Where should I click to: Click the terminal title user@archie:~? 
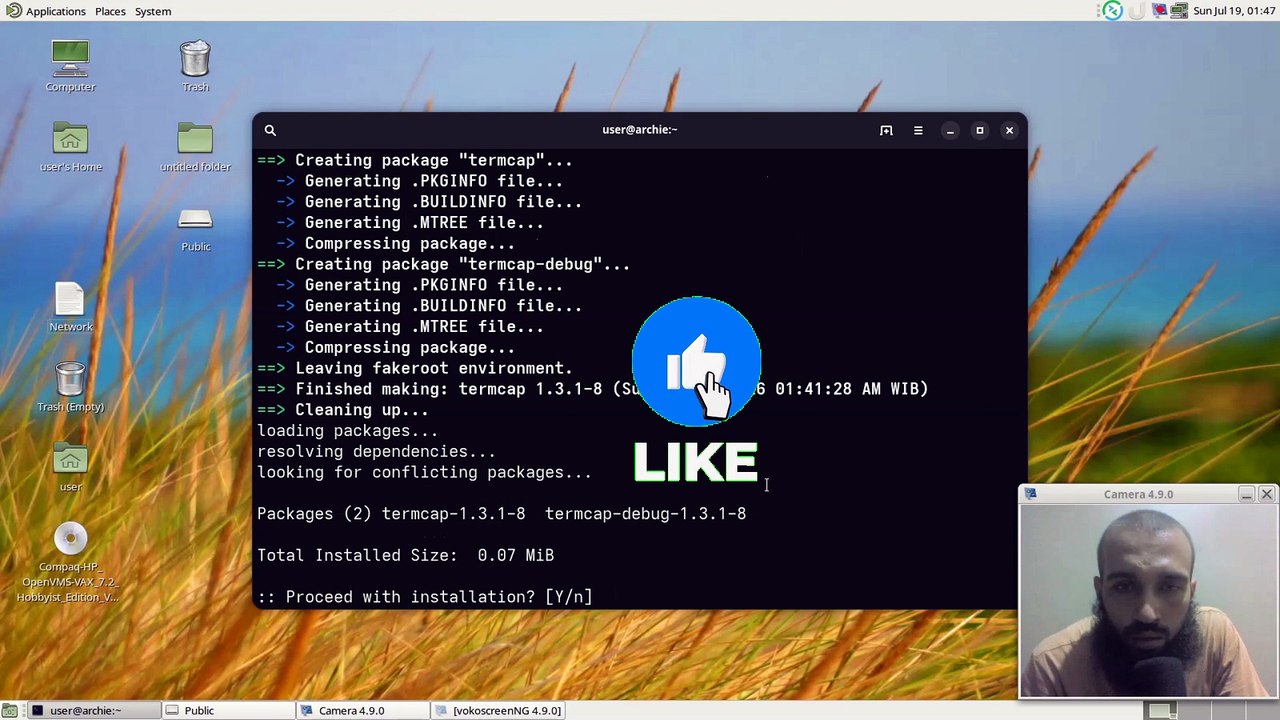[x=640, y=129]
